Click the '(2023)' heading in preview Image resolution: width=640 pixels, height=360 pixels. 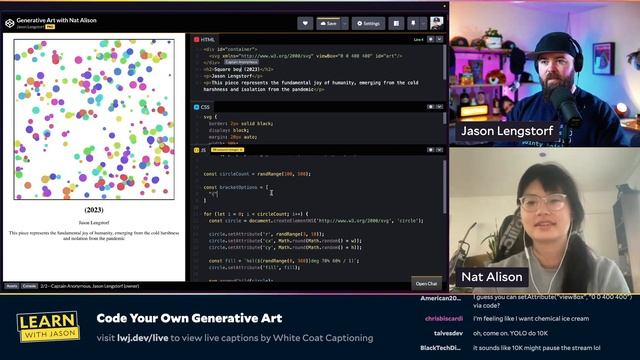[94, 210]
